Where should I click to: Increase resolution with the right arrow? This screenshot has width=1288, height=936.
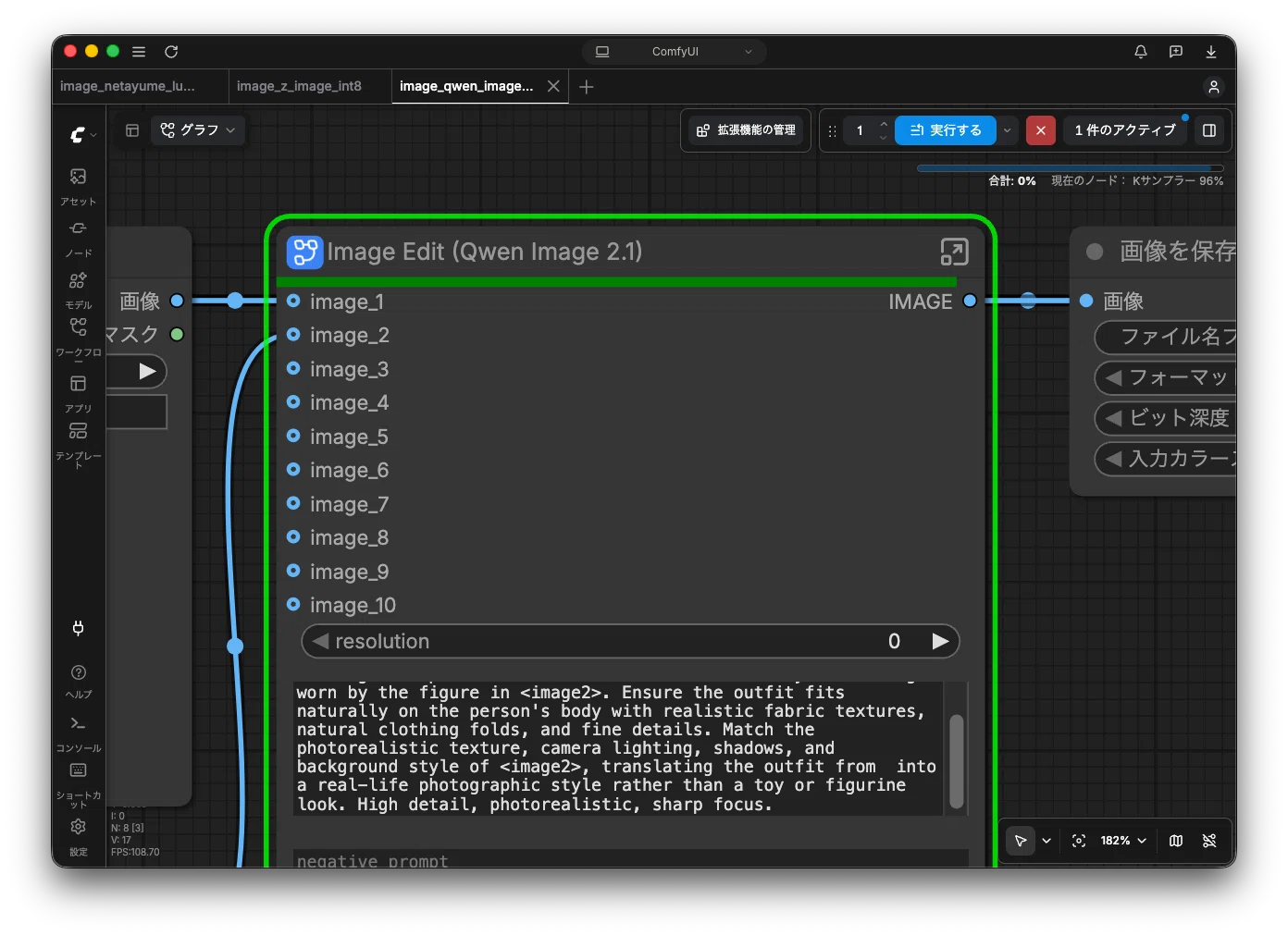(x=940, y=642)
